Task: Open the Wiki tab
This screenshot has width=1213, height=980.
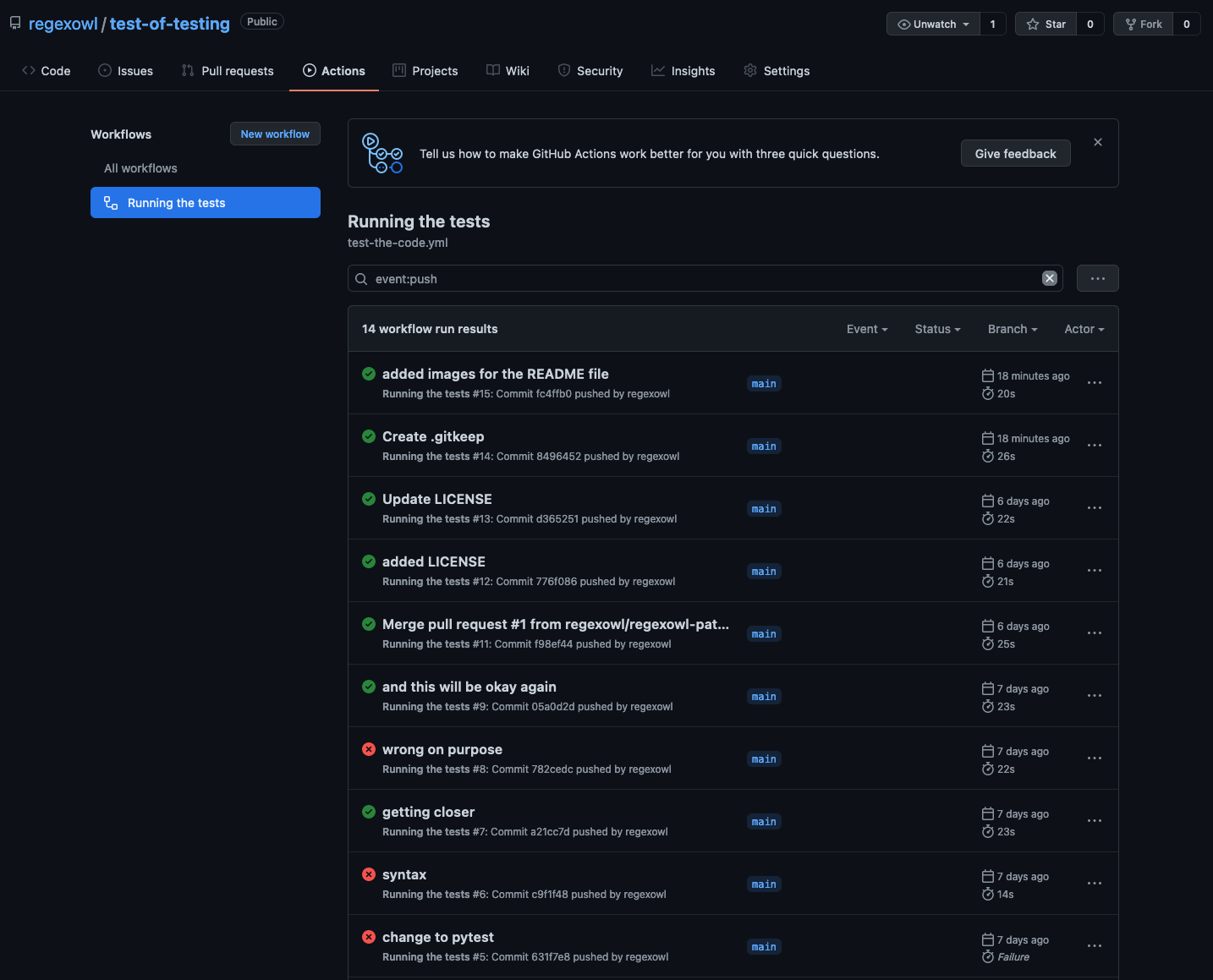Action: tap(508, 71)
